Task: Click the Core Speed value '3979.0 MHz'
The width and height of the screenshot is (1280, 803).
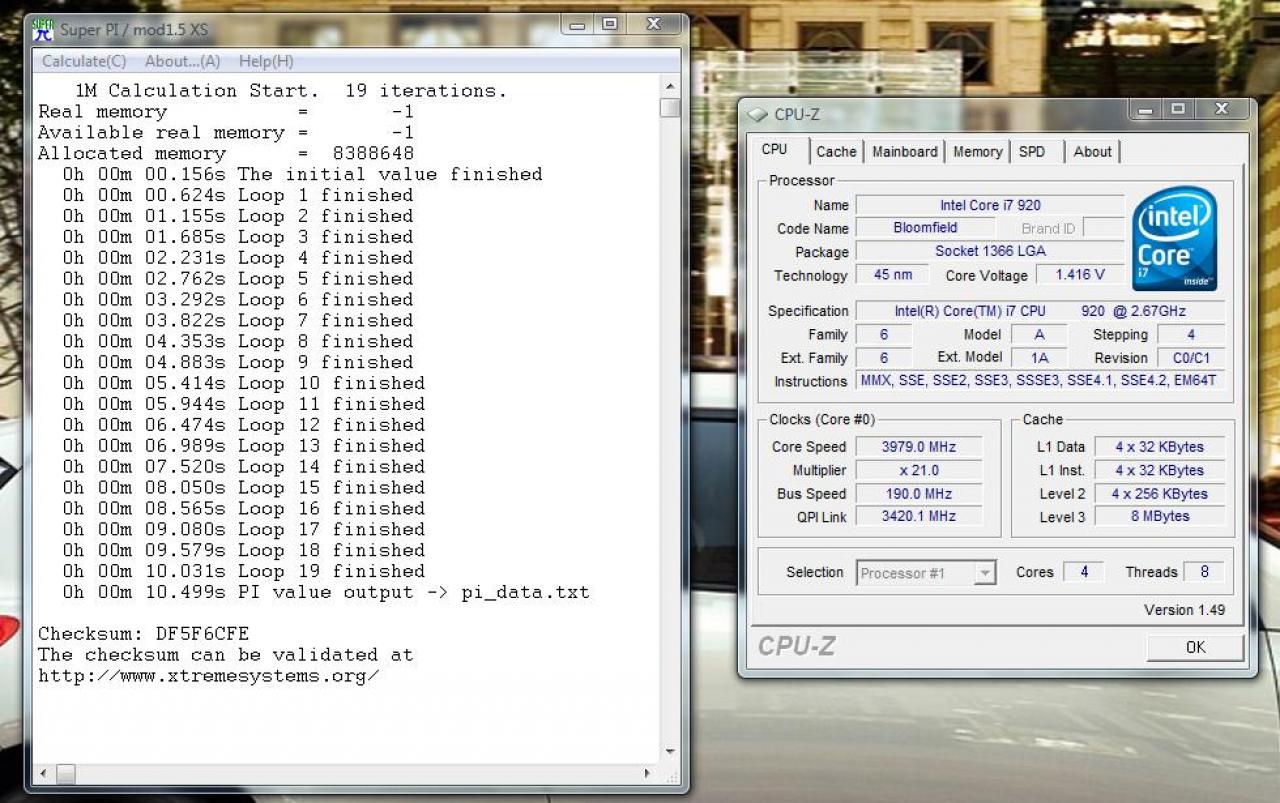Action: pyautogui.click(x=919, y=447)
